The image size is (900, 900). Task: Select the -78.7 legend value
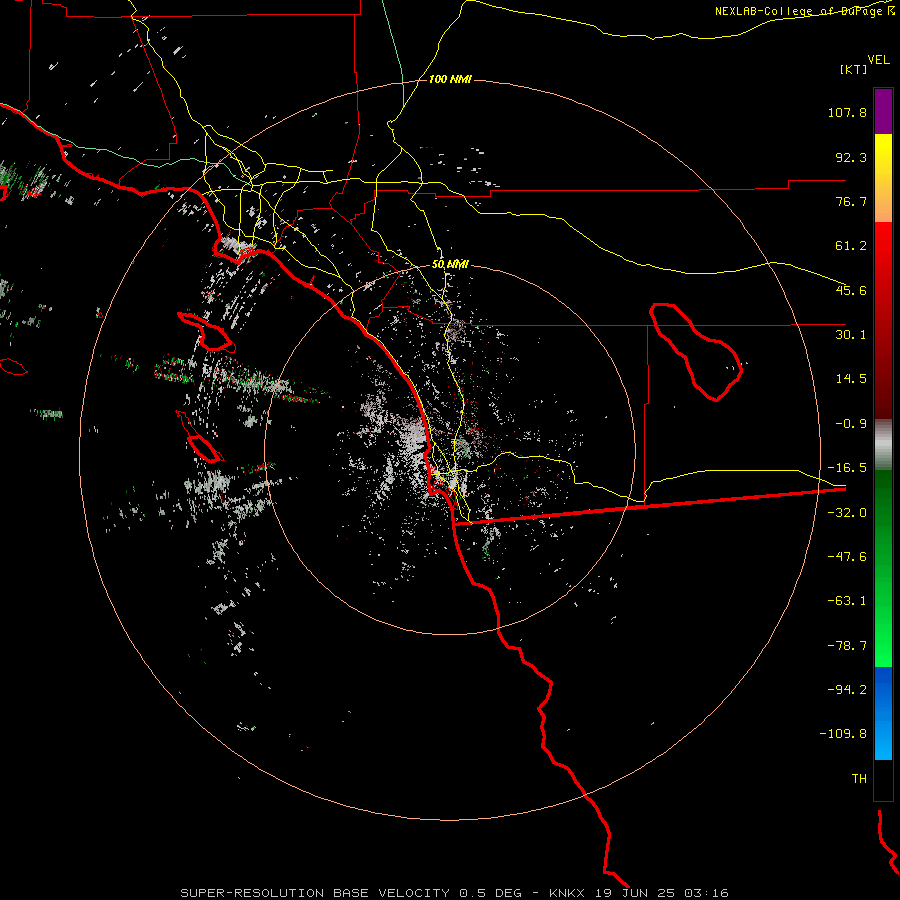(847, 646)
